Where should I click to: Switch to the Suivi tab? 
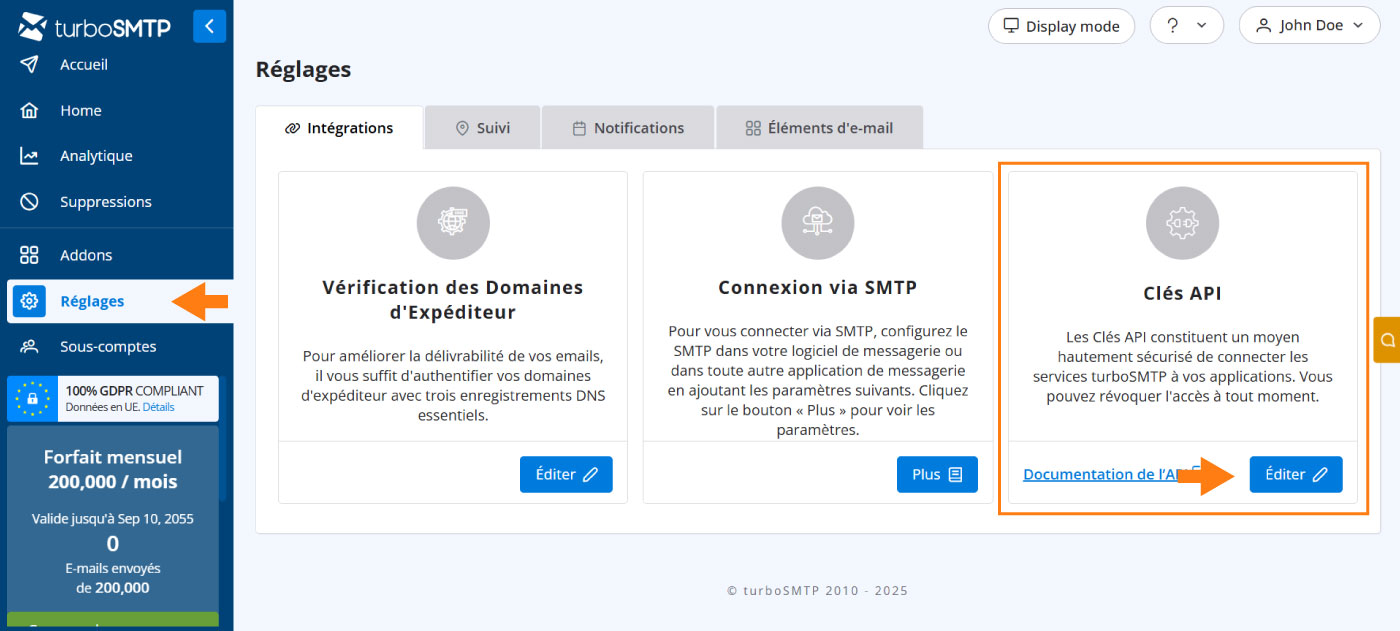click(x=482, y=128)
